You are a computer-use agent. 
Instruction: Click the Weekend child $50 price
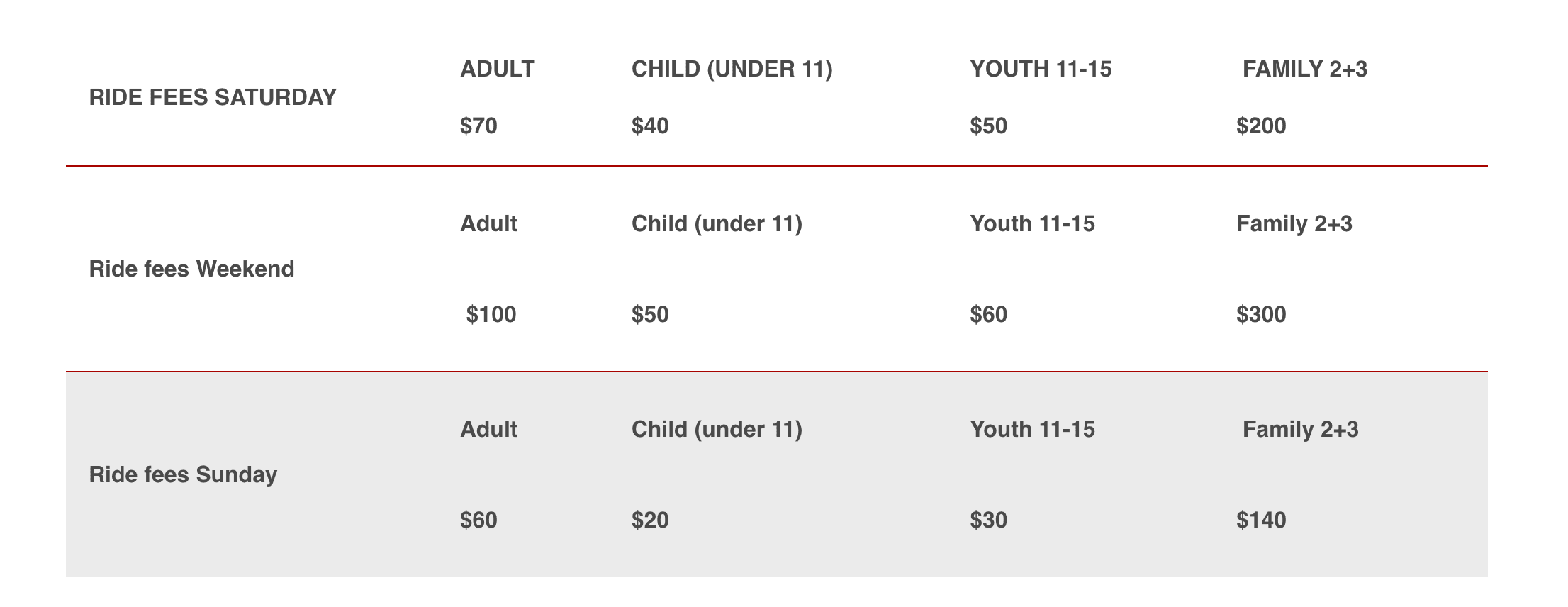click(650, 314)
